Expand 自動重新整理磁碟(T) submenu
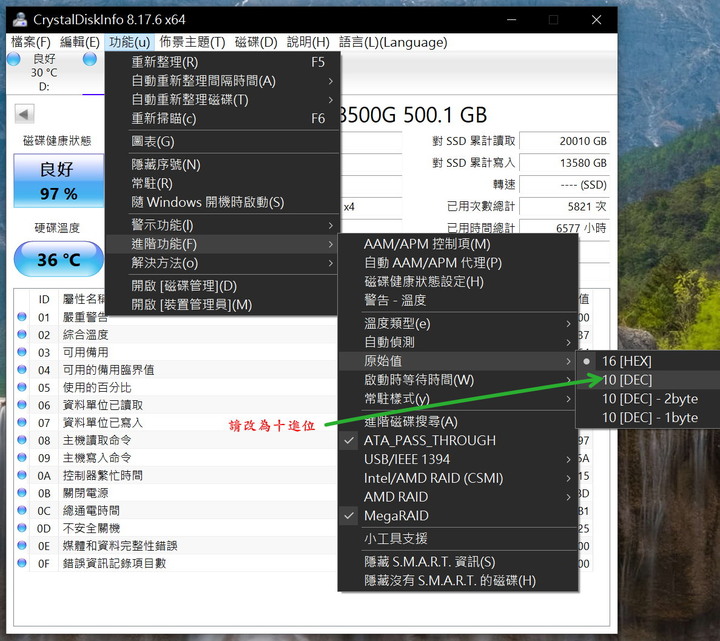Viewport: 720px width, 641px height. point(223,100)
